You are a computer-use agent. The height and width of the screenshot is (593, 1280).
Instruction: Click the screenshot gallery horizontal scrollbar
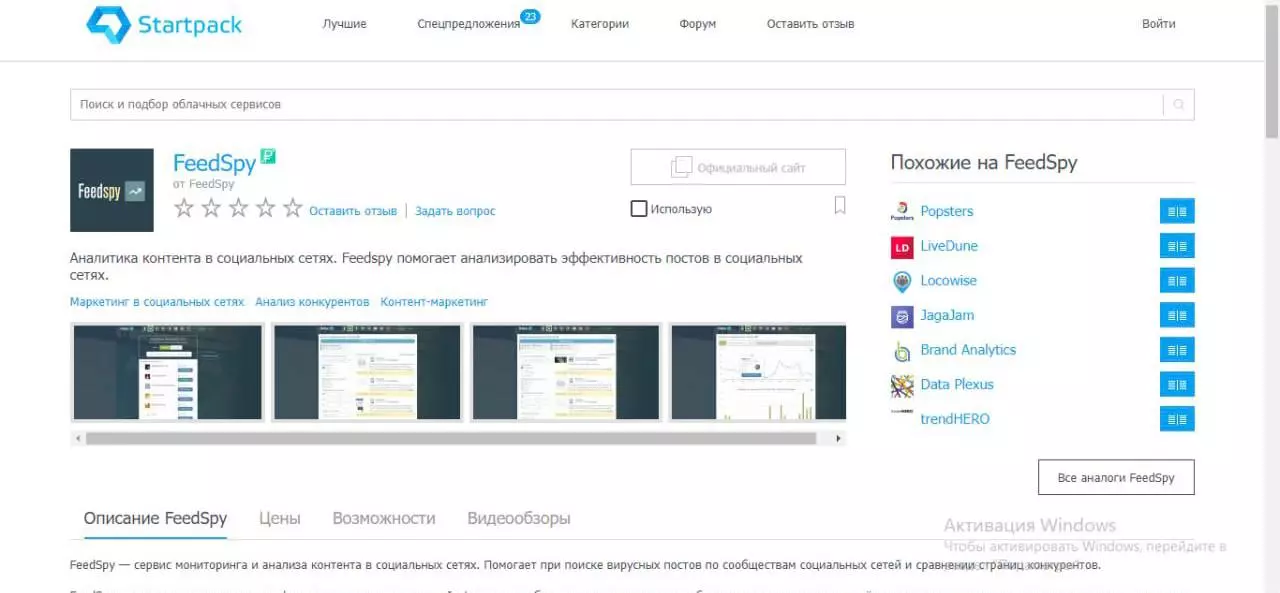coord(451,438)
